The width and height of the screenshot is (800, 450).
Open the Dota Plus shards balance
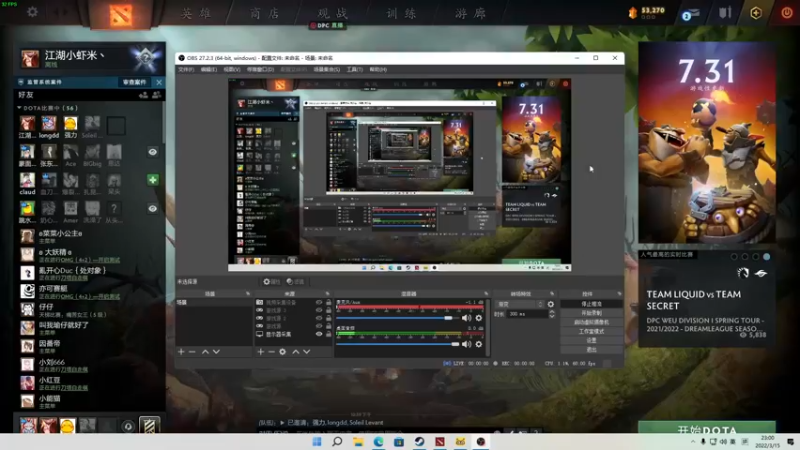pyautogui.click(x=647, y=12)
